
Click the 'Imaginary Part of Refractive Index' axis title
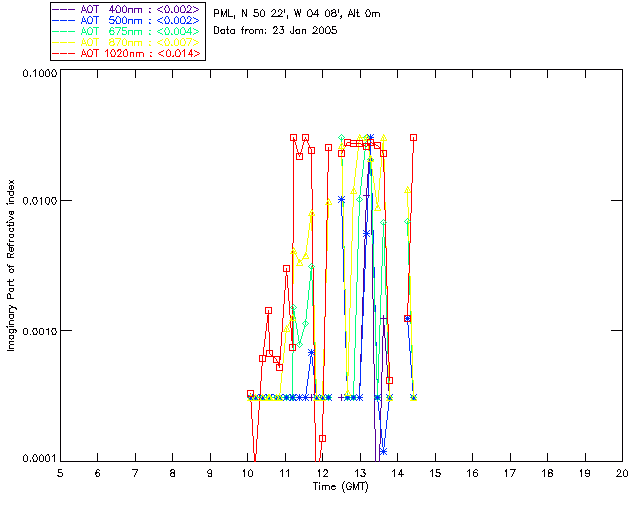click(14, 265)
